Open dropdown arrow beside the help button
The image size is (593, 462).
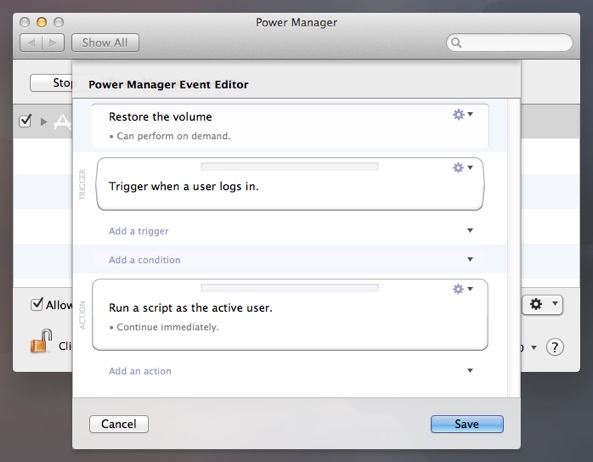click(534, 347)
